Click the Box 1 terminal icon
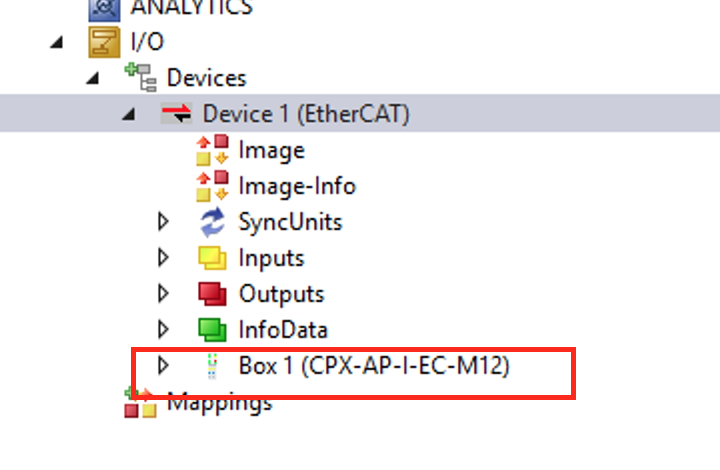 [x=212, y=366]
